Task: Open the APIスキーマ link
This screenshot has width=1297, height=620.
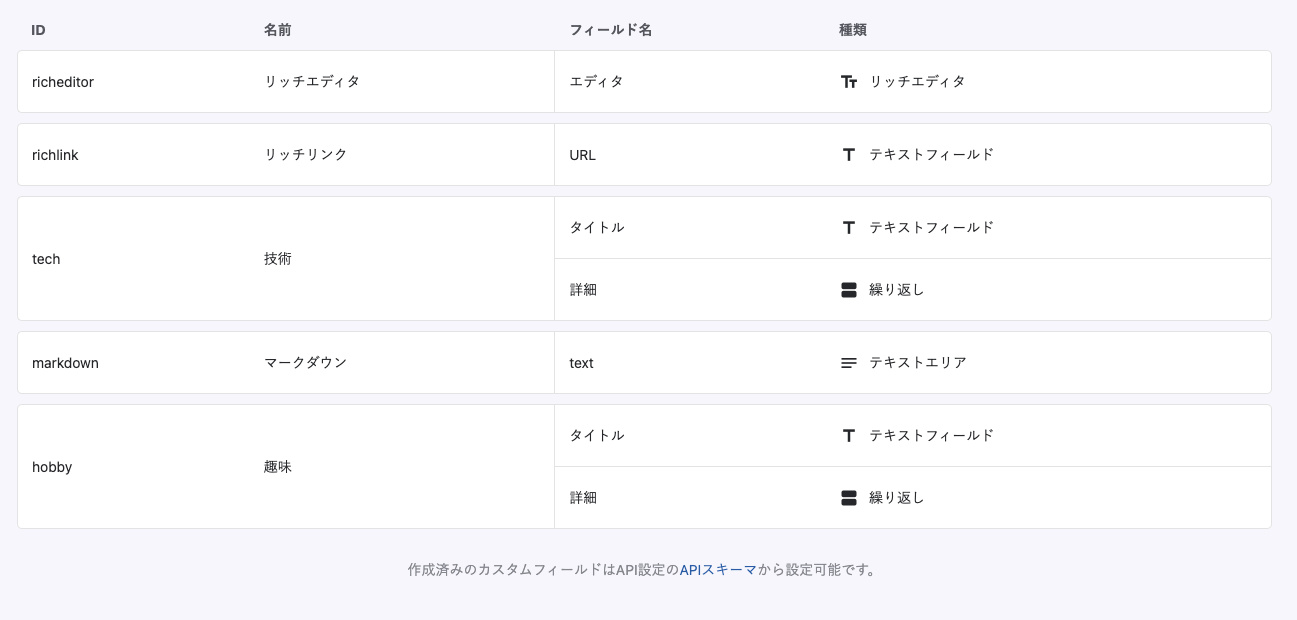Action: 718,570
